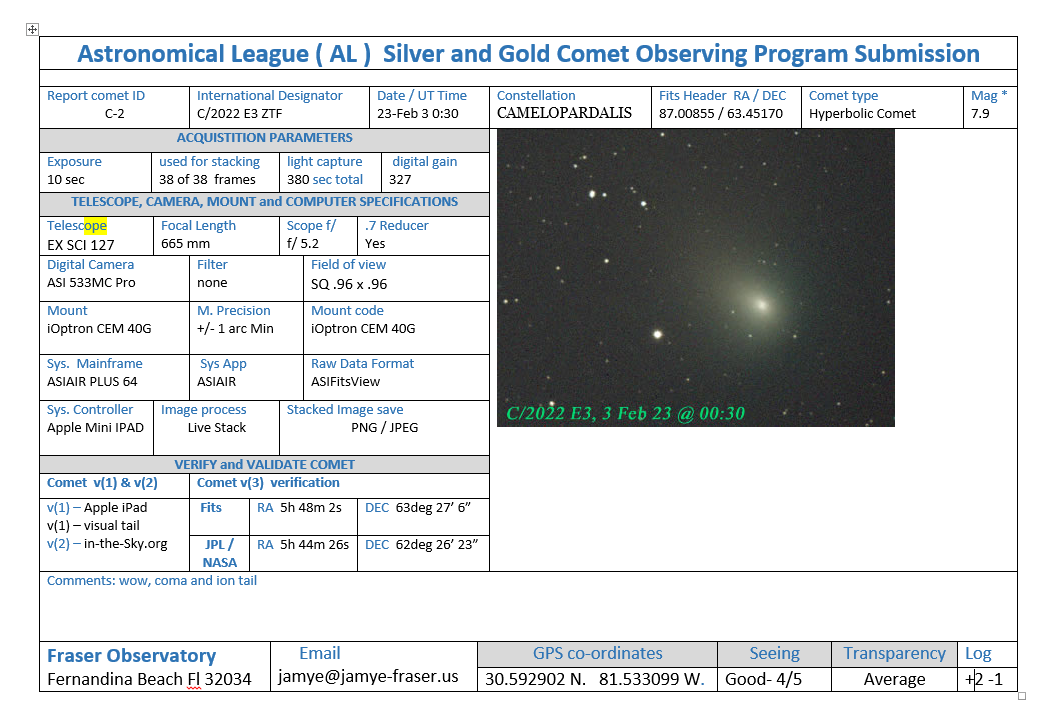Click the email address jamye@jamye-fraser.us

click(368, 677)
